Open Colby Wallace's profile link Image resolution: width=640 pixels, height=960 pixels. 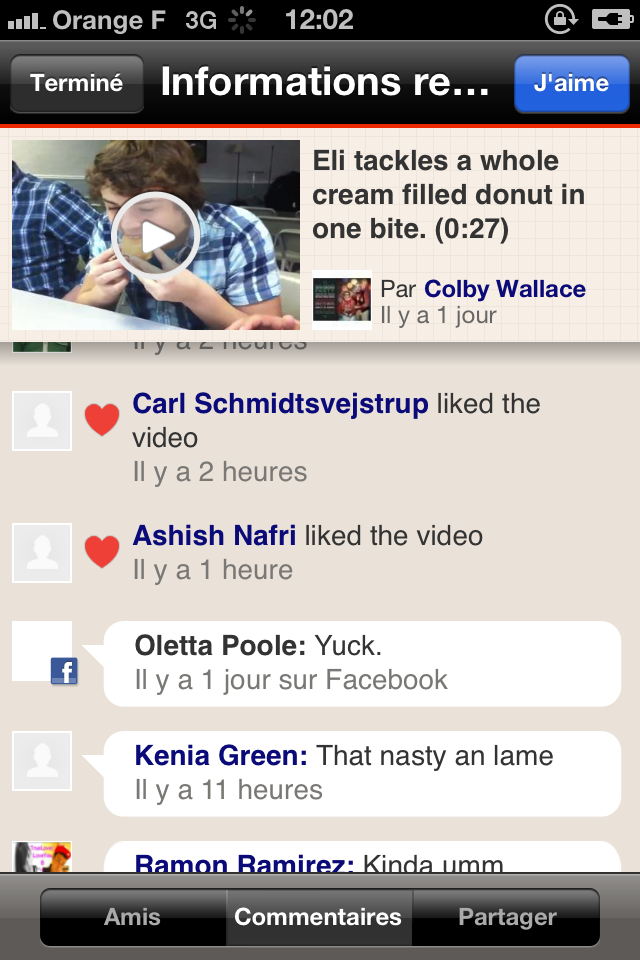click(x=505, y=289)
